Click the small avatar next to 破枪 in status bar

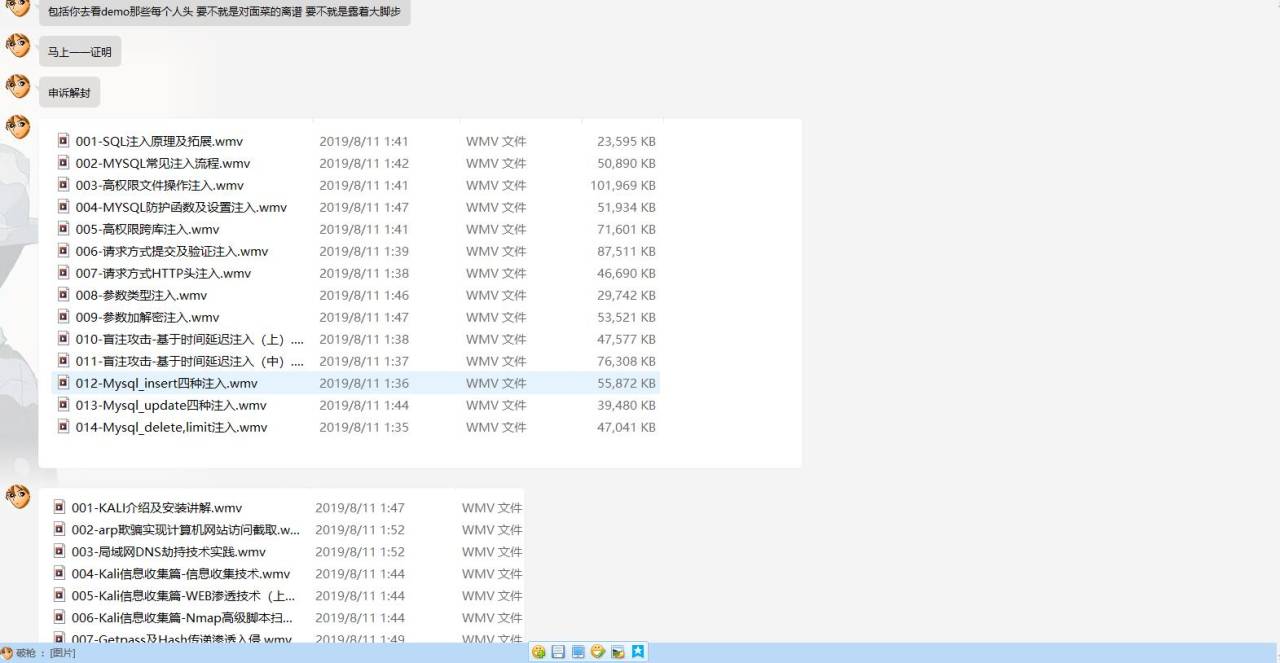pos(7,653)
